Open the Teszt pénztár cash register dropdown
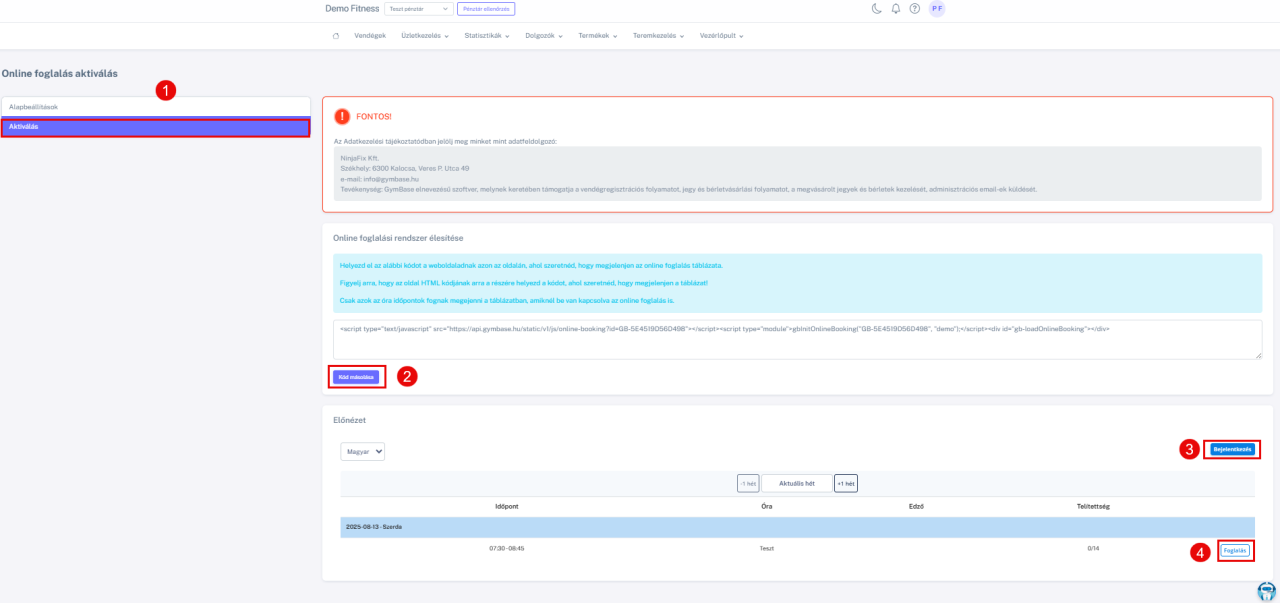 [418, 9]
